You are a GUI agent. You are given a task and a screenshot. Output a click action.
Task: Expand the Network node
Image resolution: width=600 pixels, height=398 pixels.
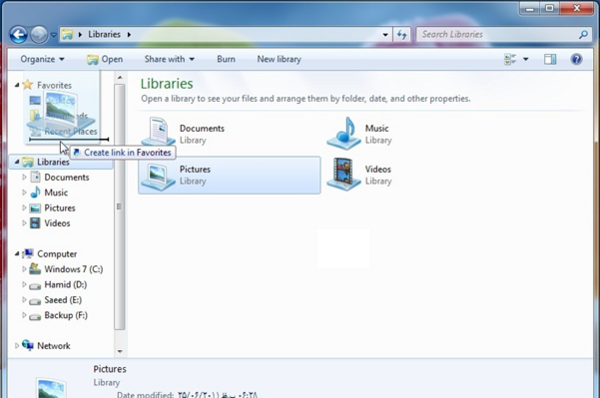[x=17, y=346]
